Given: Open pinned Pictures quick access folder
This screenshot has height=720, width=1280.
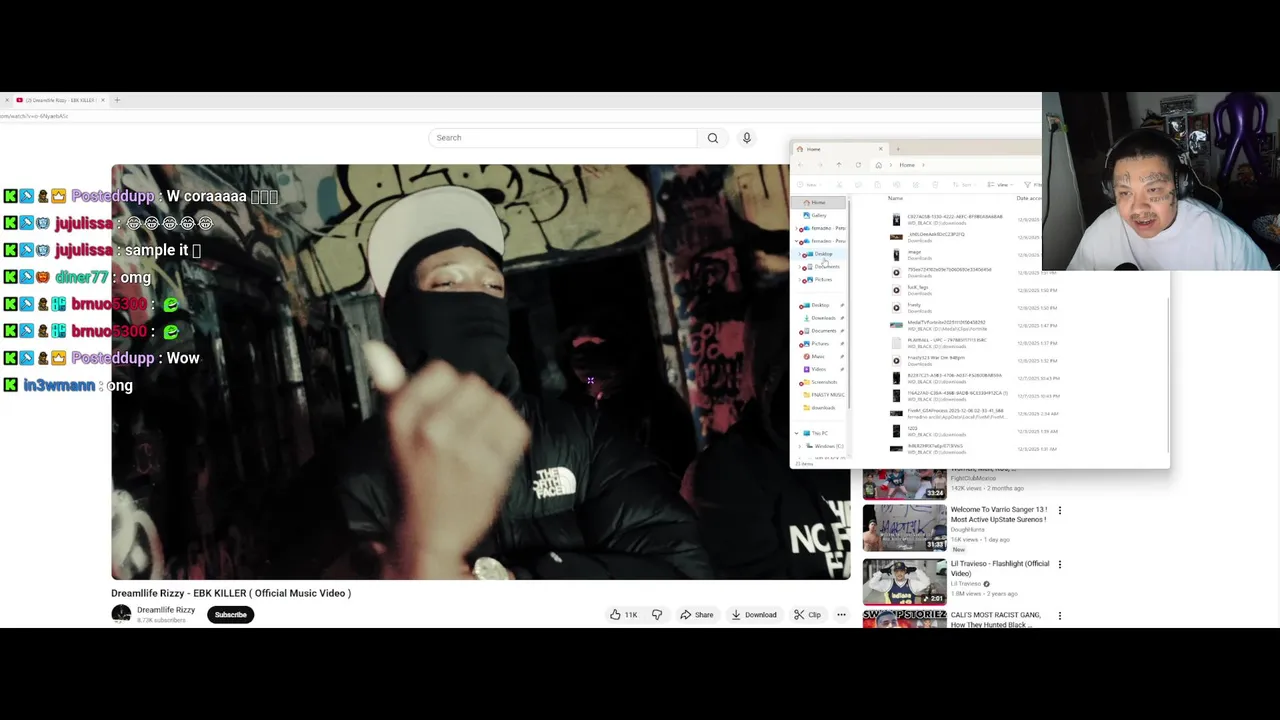Looking at the screenshot, I should (820, 344).
